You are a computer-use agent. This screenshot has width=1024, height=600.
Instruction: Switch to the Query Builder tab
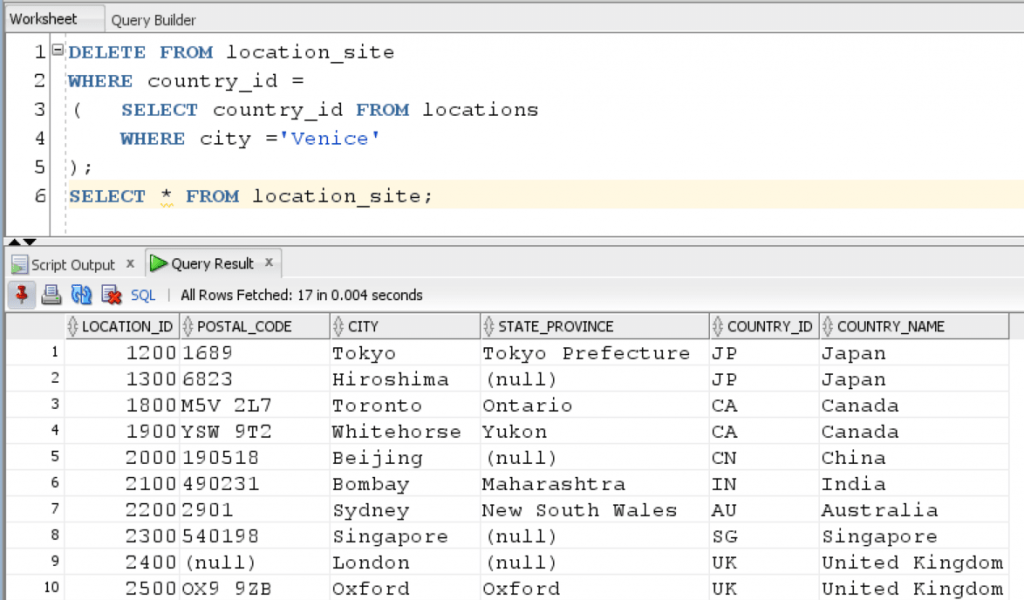point(152,19)
